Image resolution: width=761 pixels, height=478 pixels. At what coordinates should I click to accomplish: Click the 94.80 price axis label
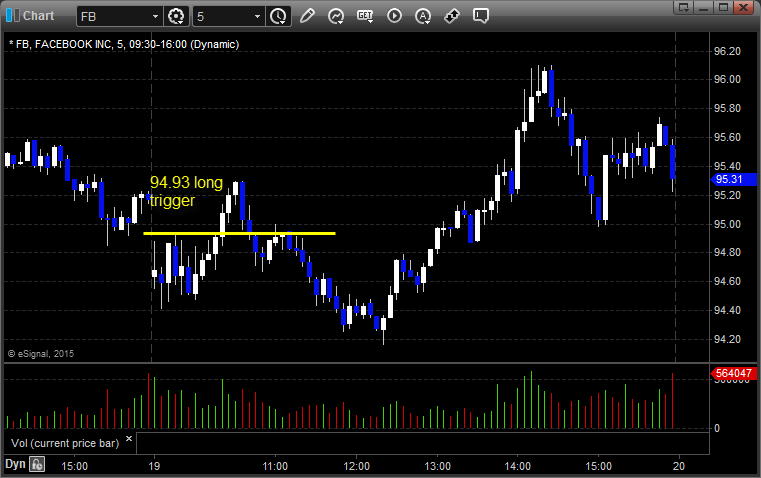point(727,252)
